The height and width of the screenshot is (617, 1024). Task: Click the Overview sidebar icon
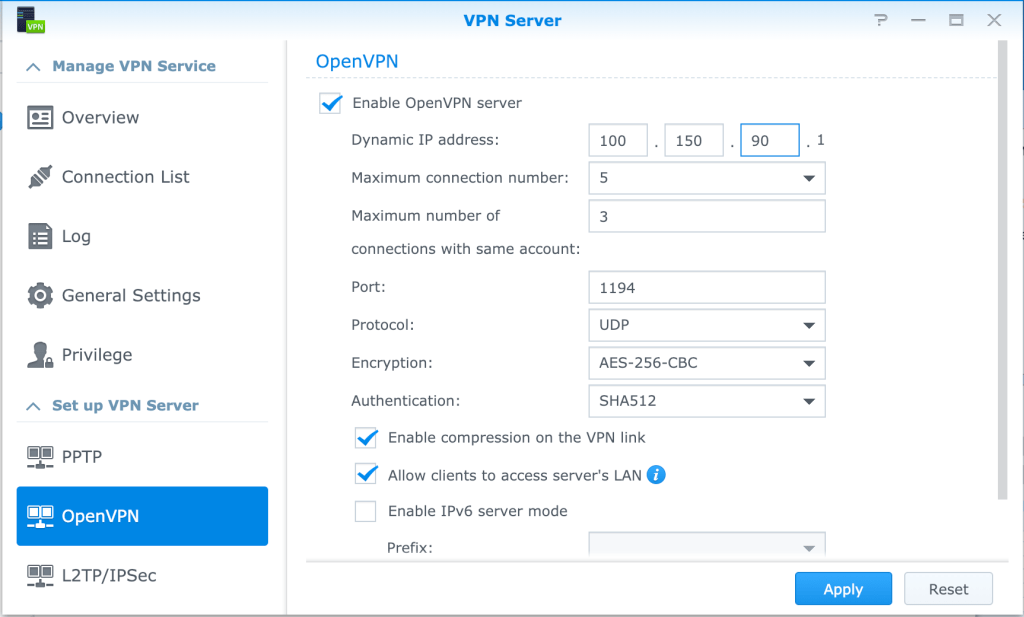pos(40,118)
